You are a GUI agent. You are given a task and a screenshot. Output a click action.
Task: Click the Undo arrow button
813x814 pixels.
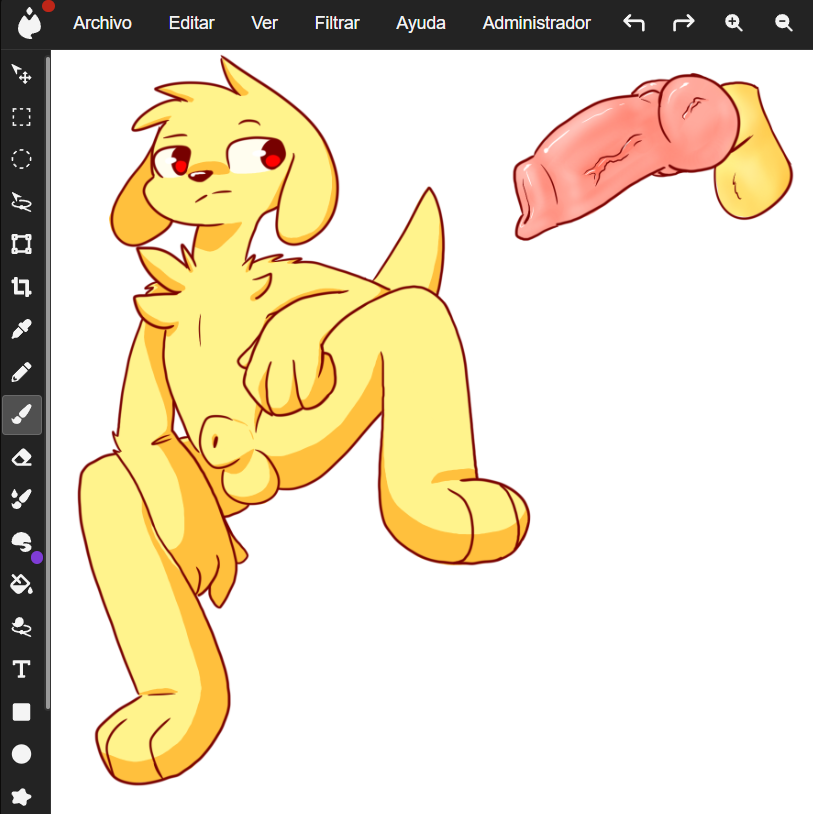coord(634,23)
